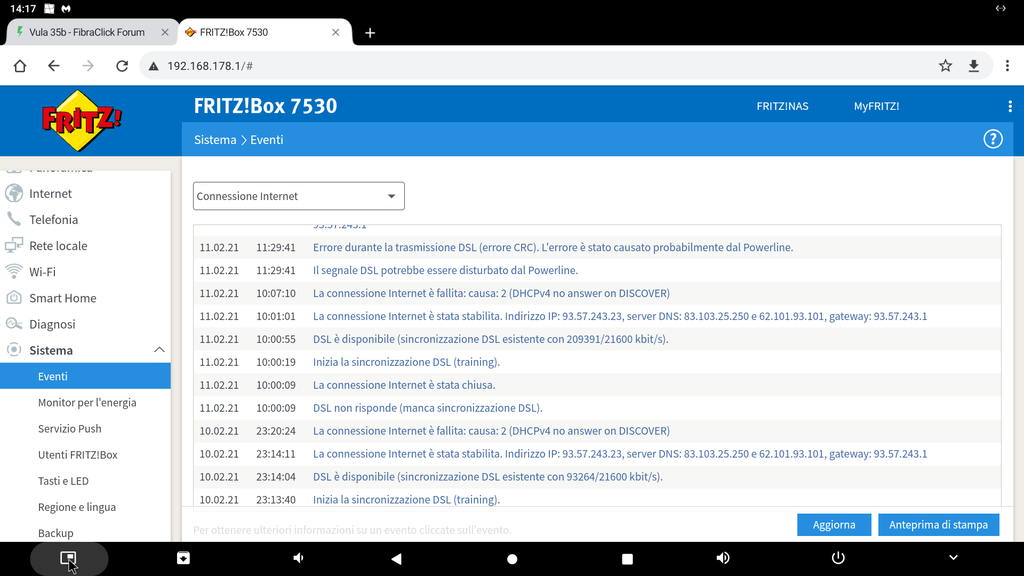Viewport: 1024px width, 576px height.
Task: Open event 'La connessione Internet è stata chiusa'
Action: click(404, 385)
